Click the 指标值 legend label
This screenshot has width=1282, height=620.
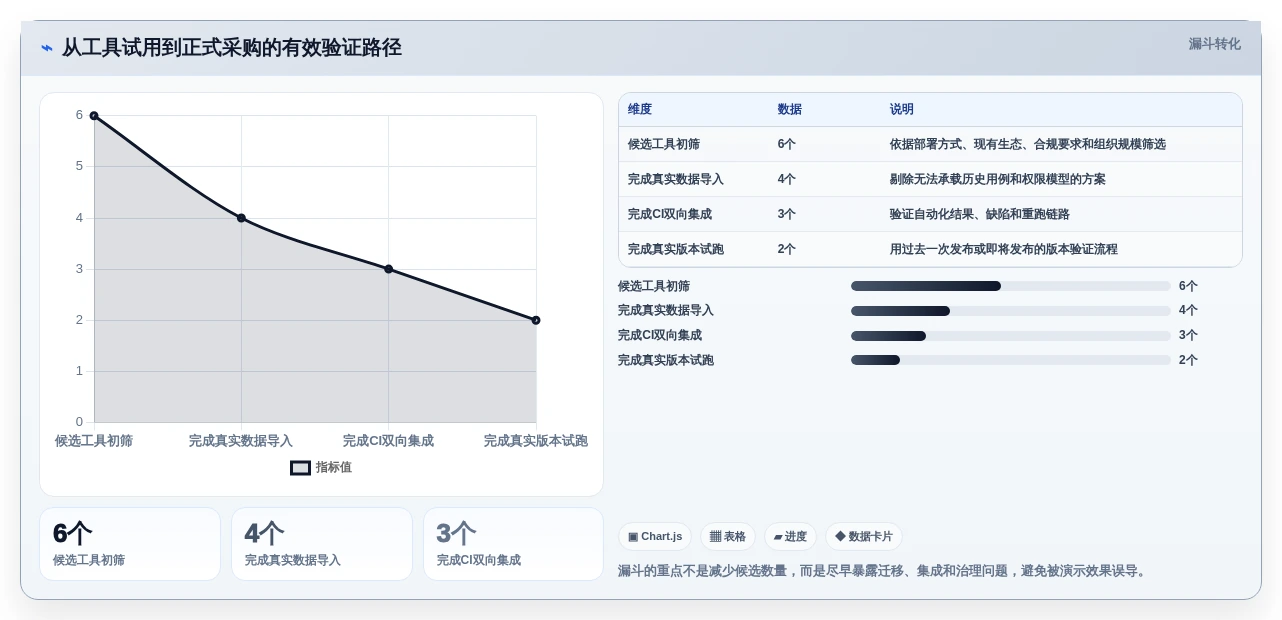[x=334, y=467]
